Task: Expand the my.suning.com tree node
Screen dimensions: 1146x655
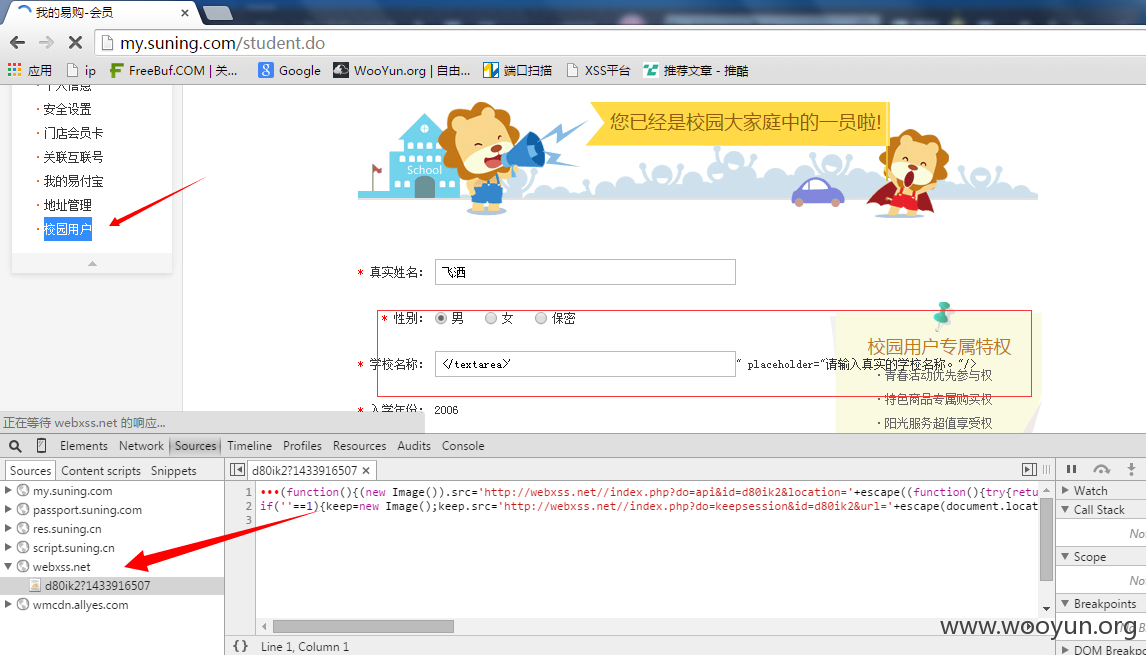Action: click(8, 491)
